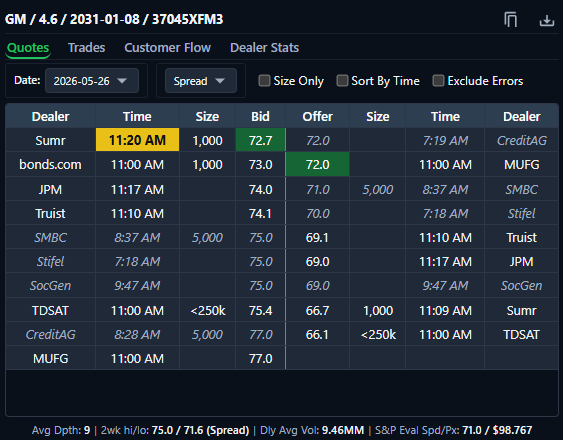Go to the Customer Flow tab

click(x=168, y=48)
